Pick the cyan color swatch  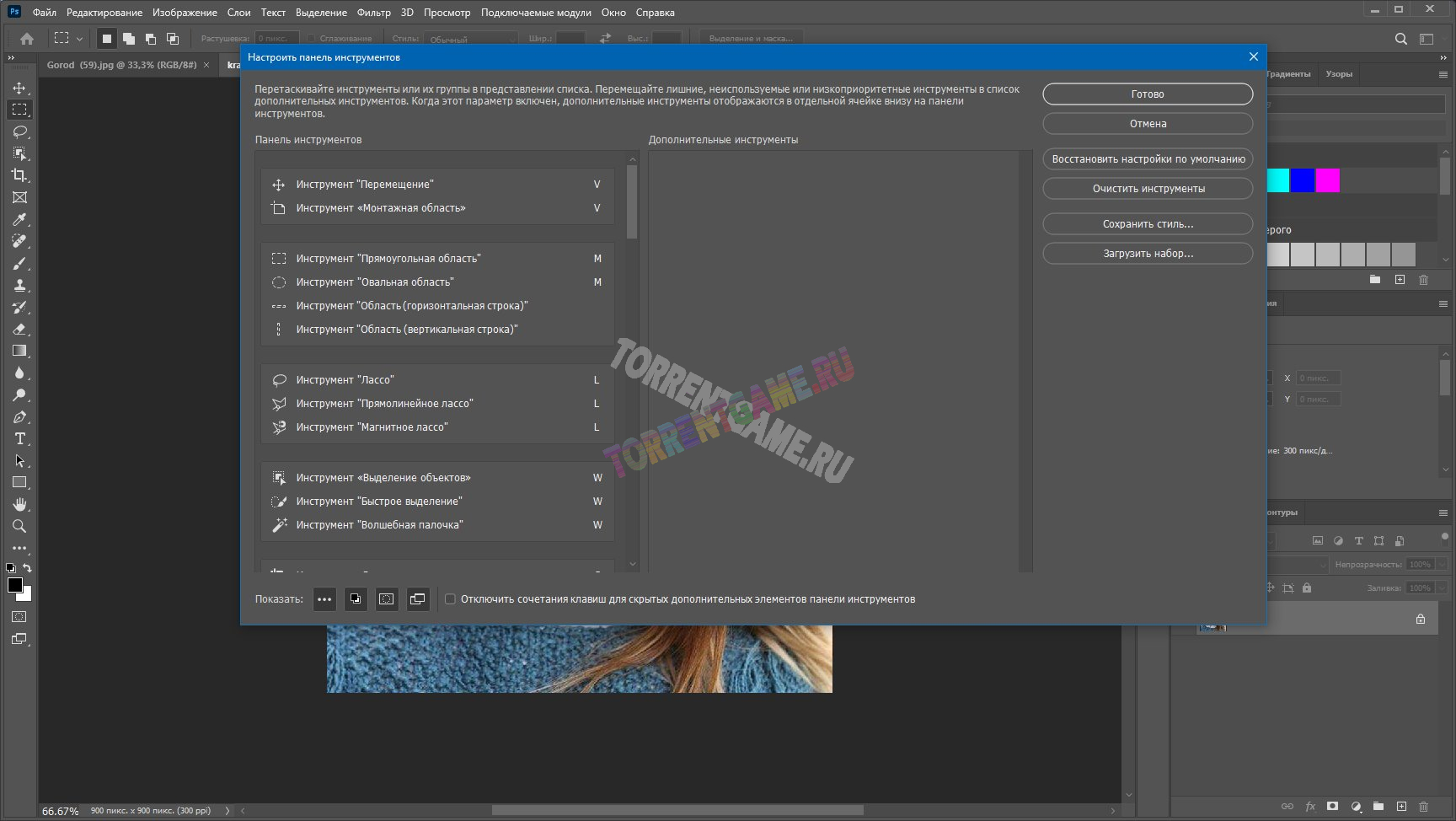tap(1278, 180)
